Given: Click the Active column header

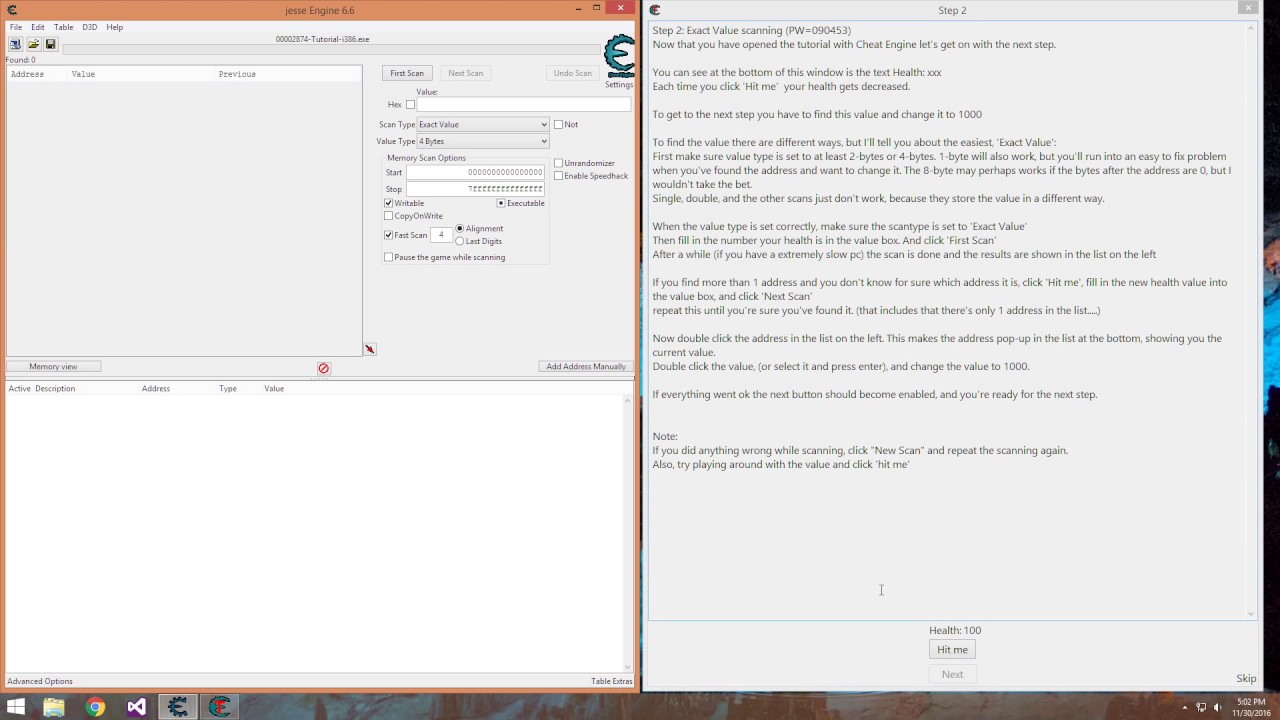Looking at the screenshot, I should point(19,388).
